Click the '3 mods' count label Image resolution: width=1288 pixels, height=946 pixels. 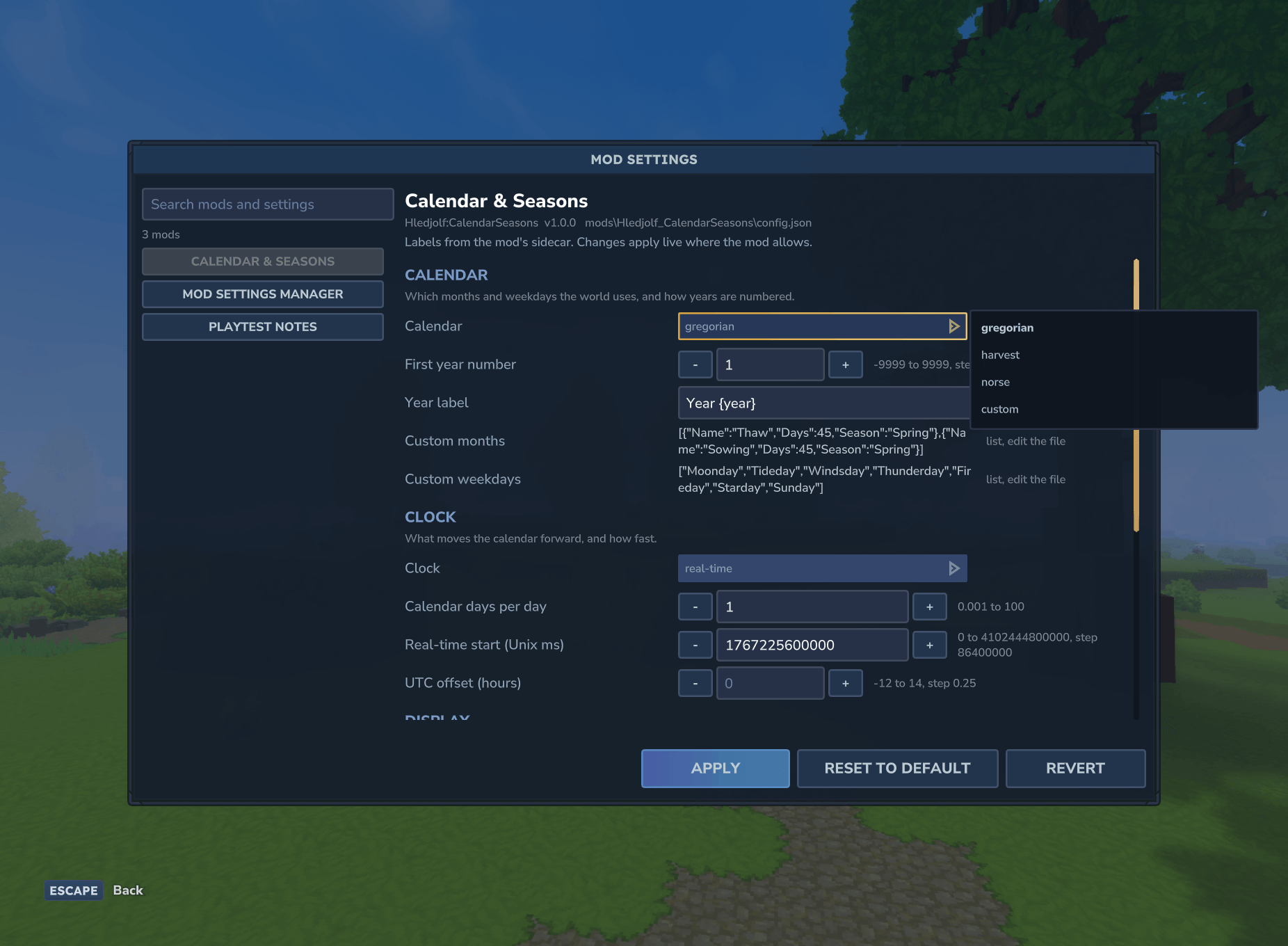[161, 234]
